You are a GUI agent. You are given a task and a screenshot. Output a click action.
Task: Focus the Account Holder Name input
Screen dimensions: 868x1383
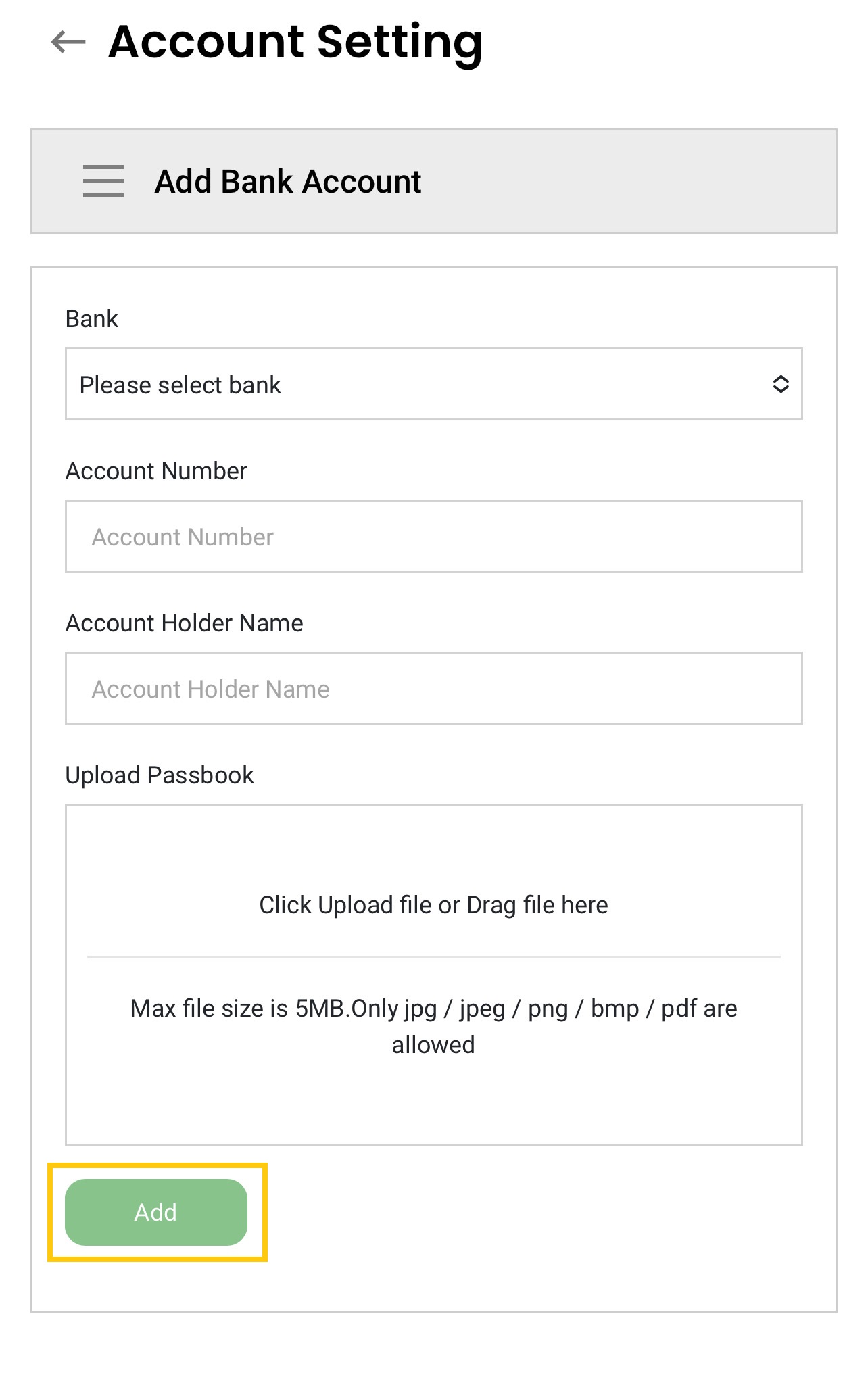click(433, 688)
